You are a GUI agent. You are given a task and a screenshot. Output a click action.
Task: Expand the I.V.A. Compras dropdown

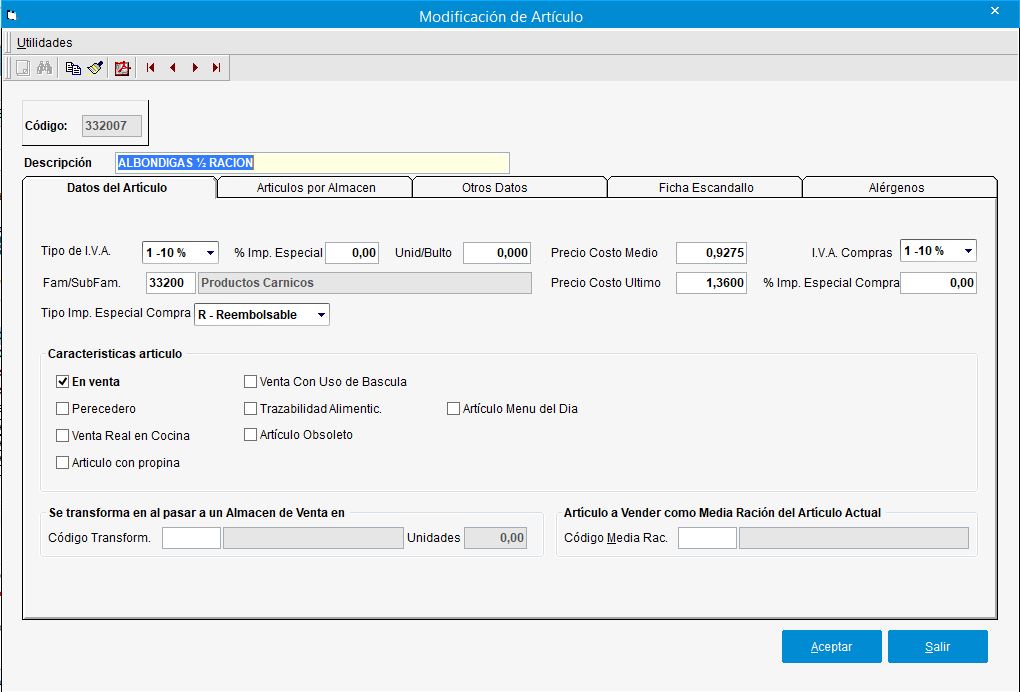point(968,251)
